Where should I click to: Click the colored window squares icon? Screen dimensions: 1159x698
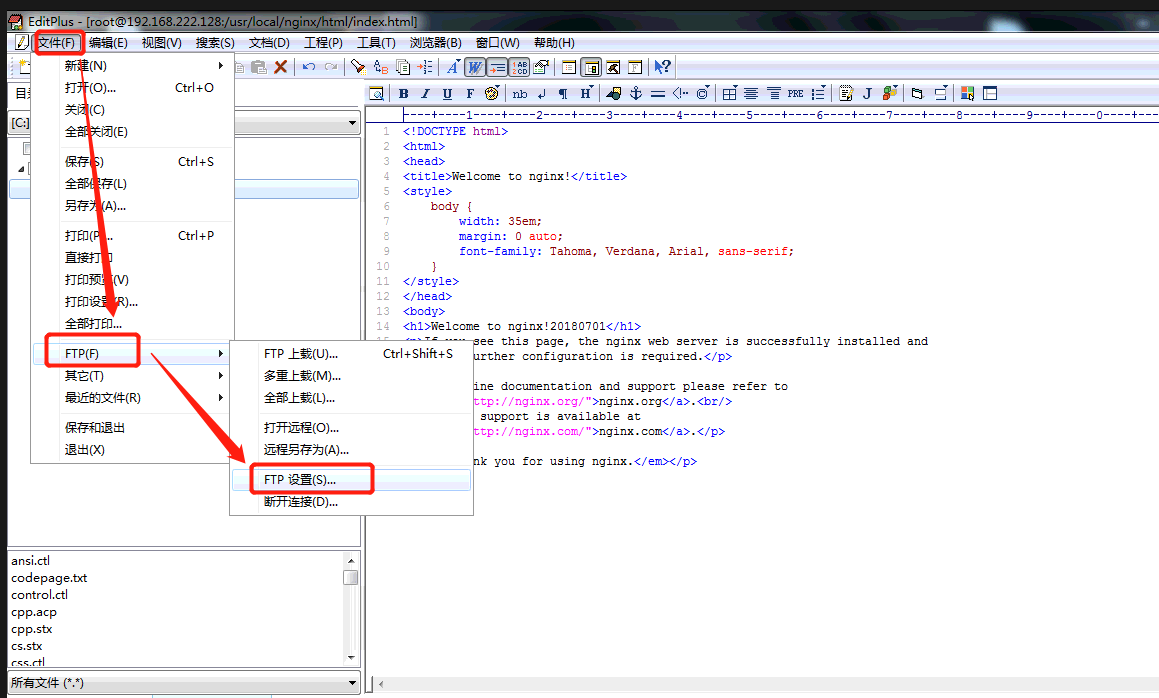(x=968, y=93)
